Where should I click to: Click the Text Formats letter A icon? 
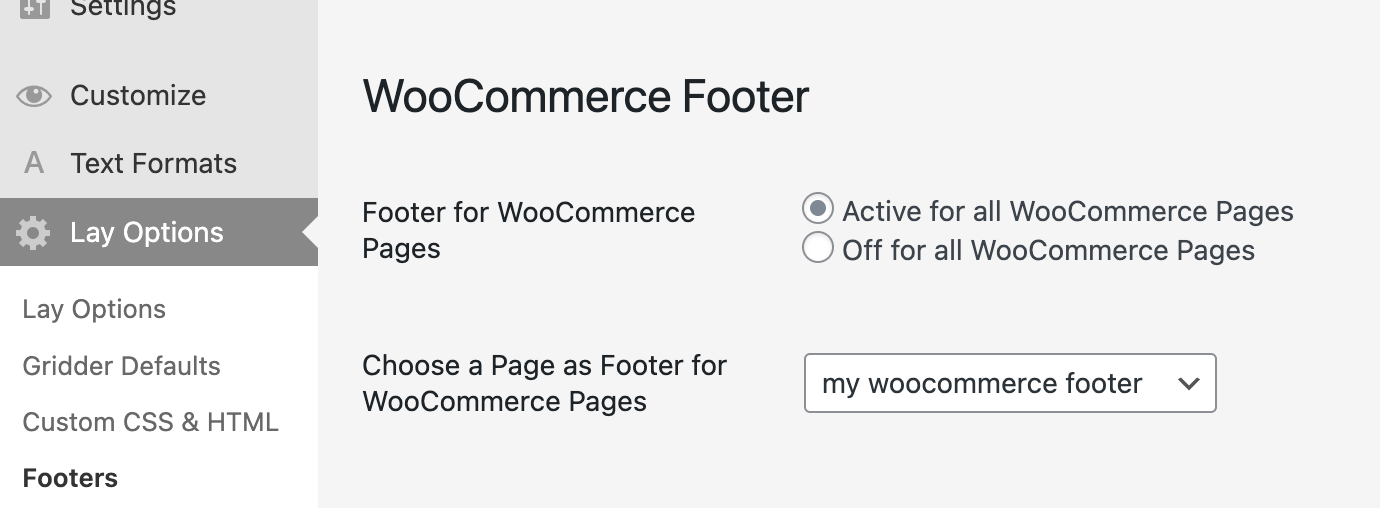point(34,163)
